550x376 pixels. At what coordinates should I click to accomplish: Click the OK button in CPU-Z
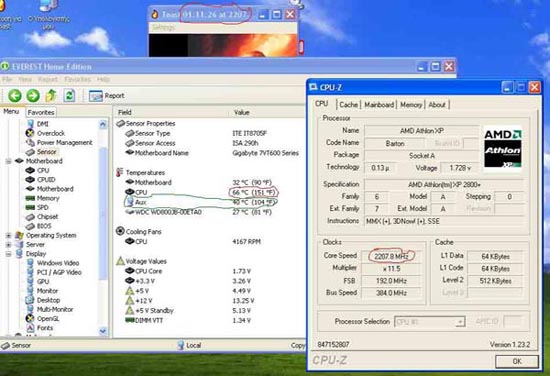point(517,361)
